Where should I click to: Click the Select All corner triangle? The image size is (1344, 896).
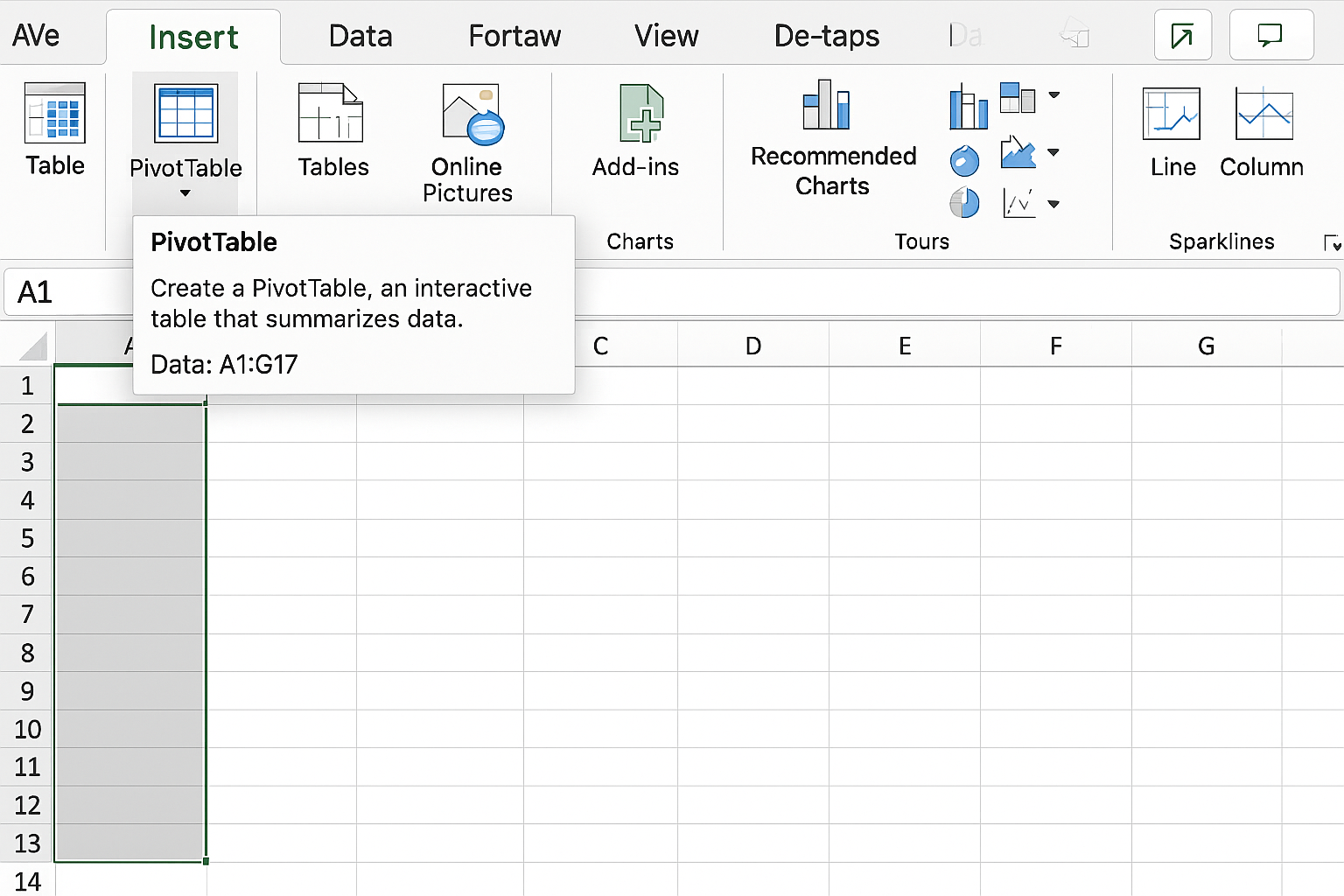[31, 346]
